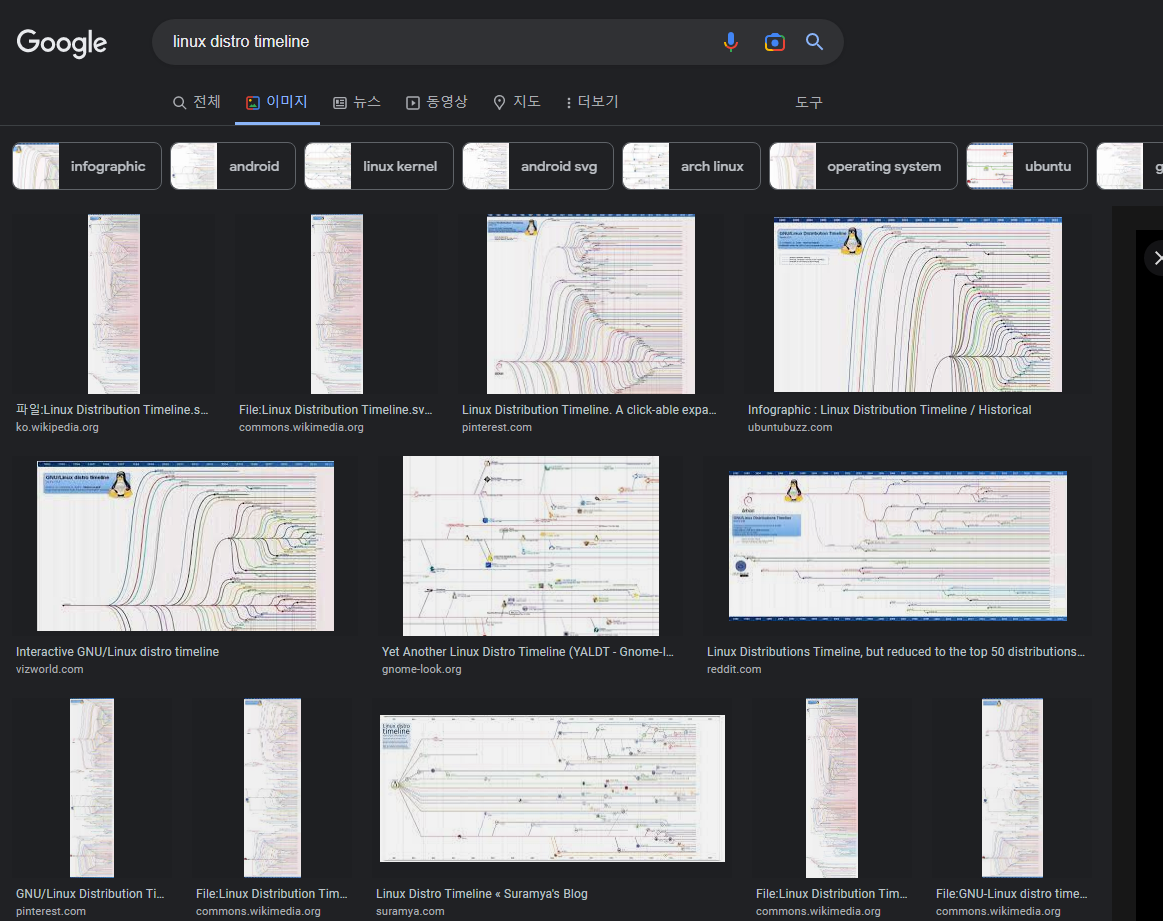Click 'Linux Distro Timeline « Suramya's Blog' link
The image size is (1163, 921).
tap(481, 894)
